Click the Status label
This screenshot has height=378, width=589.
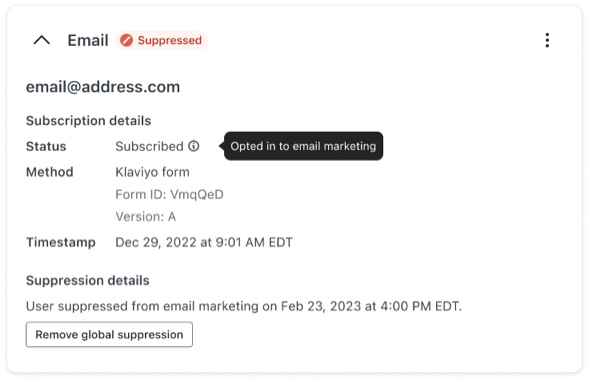[46, 146]
